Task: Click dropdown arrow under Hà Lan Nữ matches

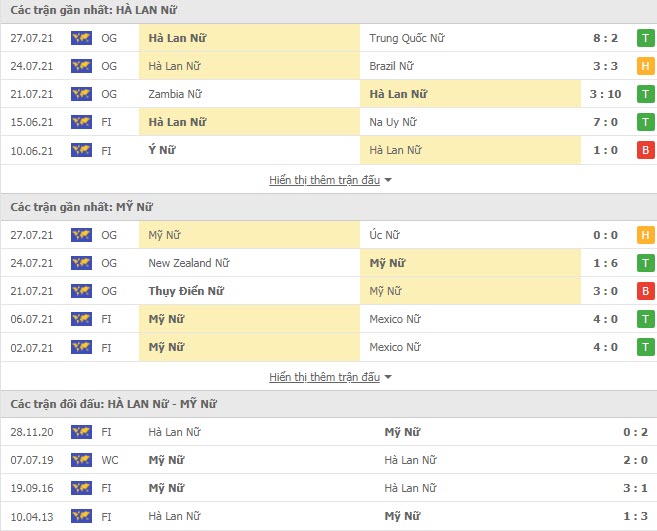Action: (x=388, y=180)
